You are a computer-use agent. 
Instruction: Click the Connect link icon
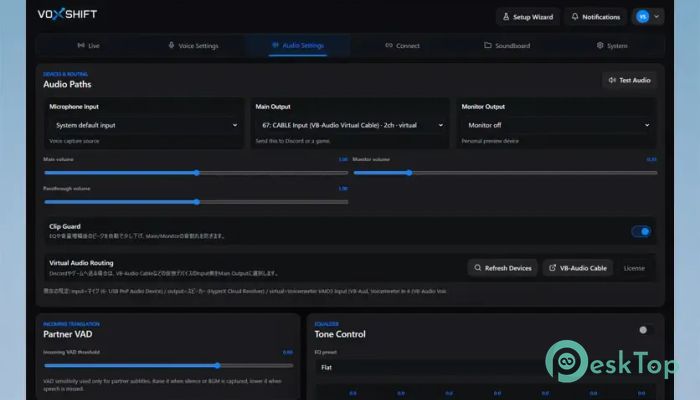[x=389, y=45]
